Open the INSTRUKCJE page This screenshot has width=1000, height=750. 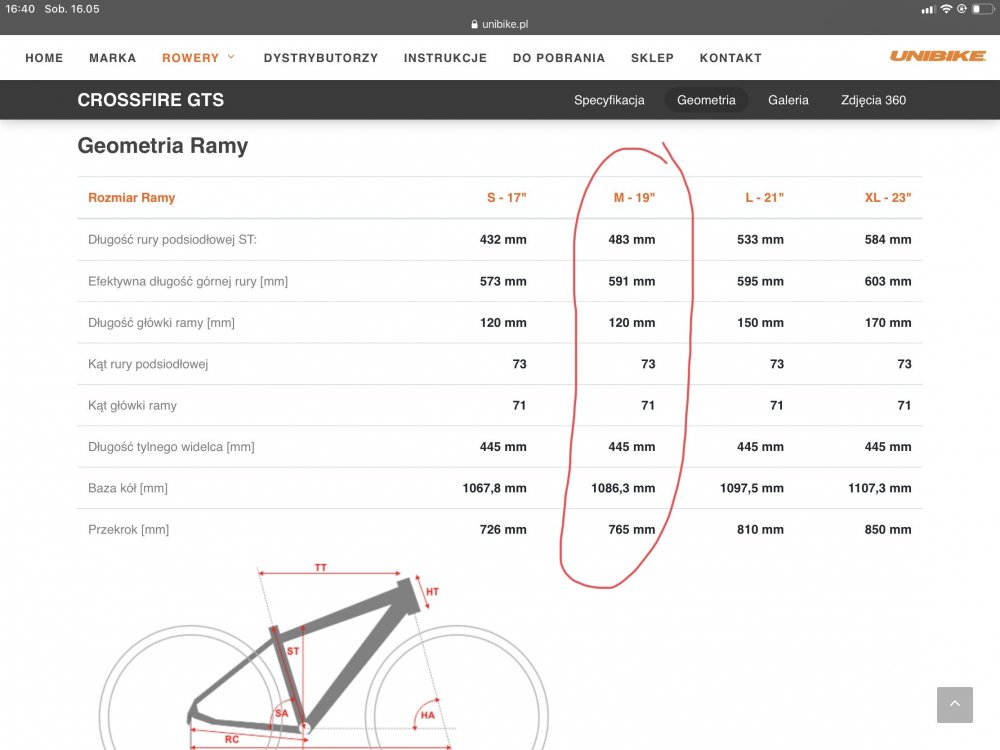(x=445, y=58)
